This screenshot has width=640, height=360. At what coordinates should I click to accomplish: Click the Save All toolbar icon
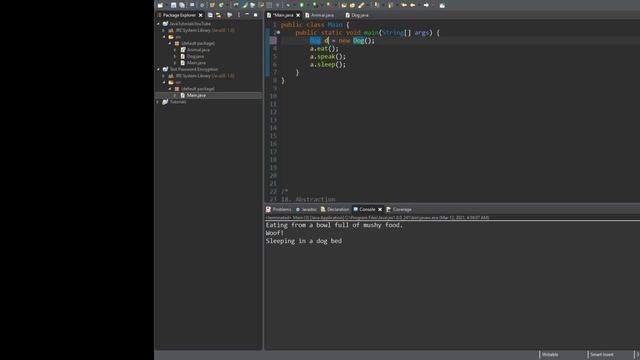(182, 5)
